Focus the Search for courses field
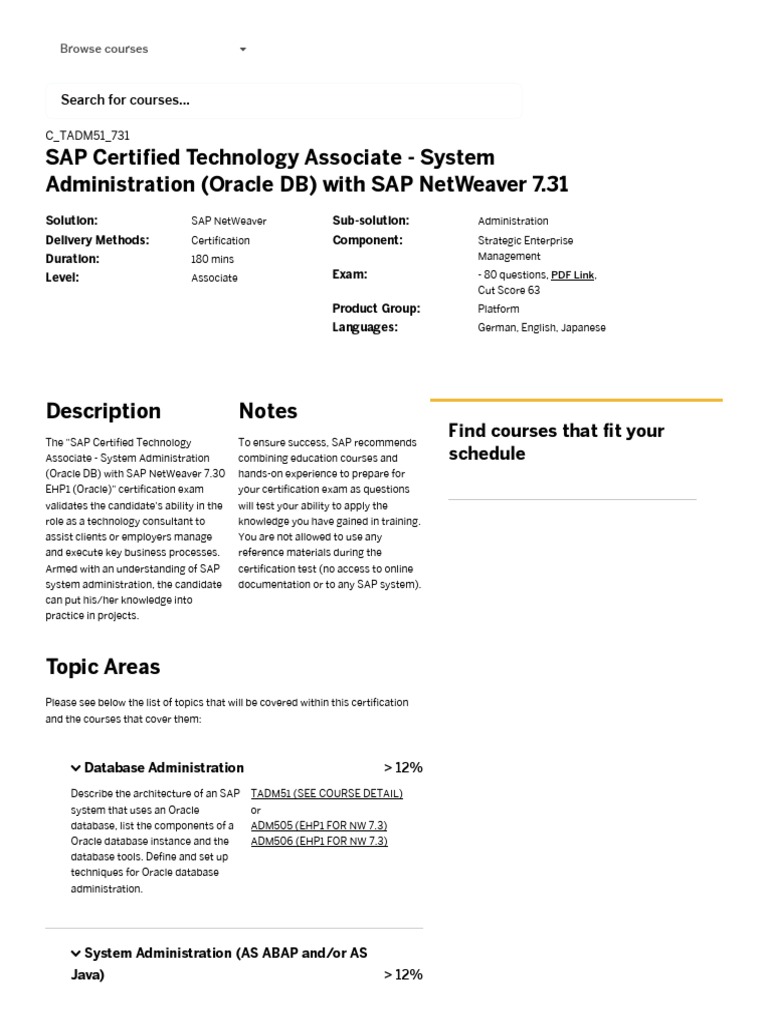 coord(283,101)
